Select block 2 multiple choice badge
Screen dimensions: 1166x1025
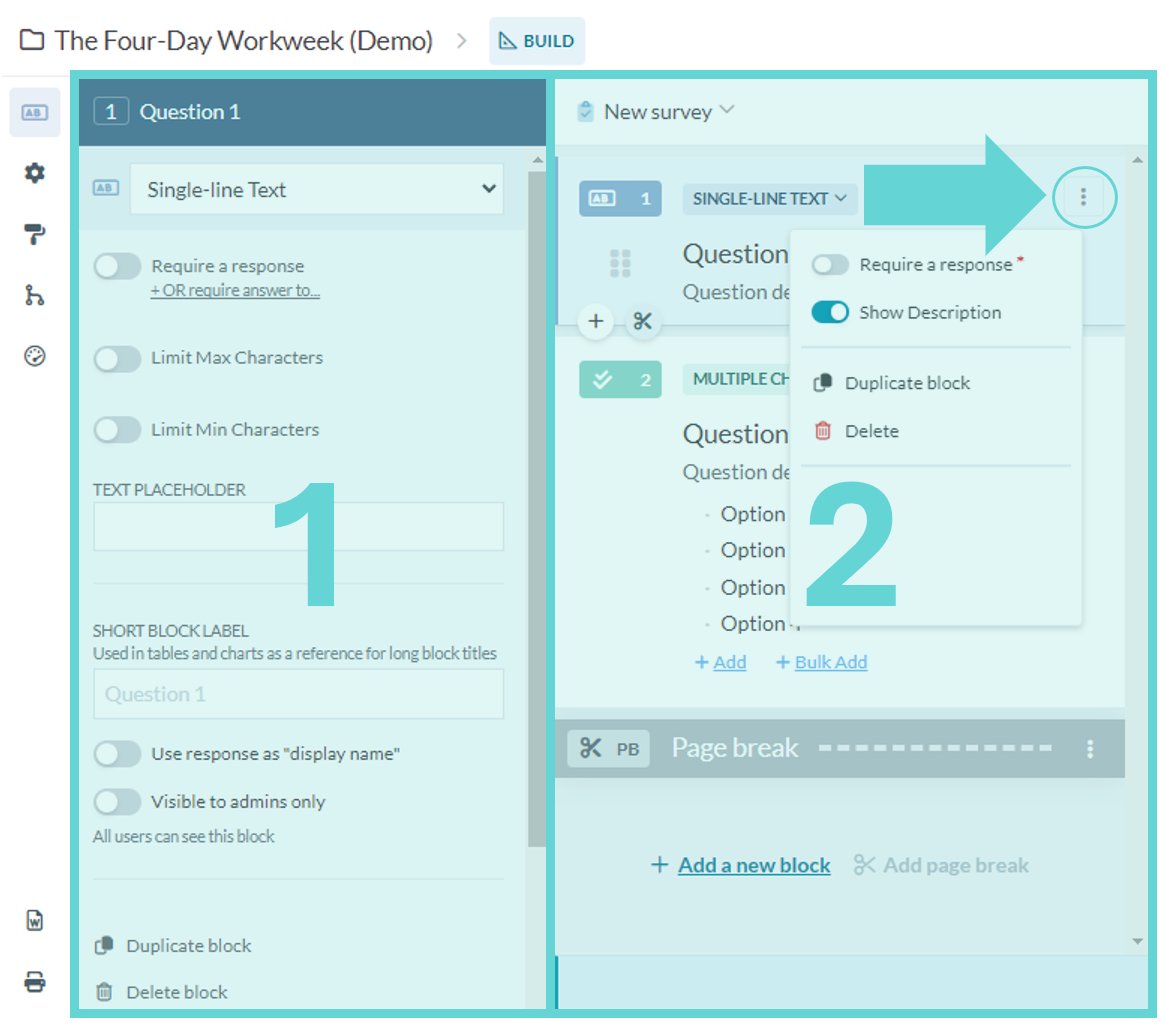pos(620,380)
